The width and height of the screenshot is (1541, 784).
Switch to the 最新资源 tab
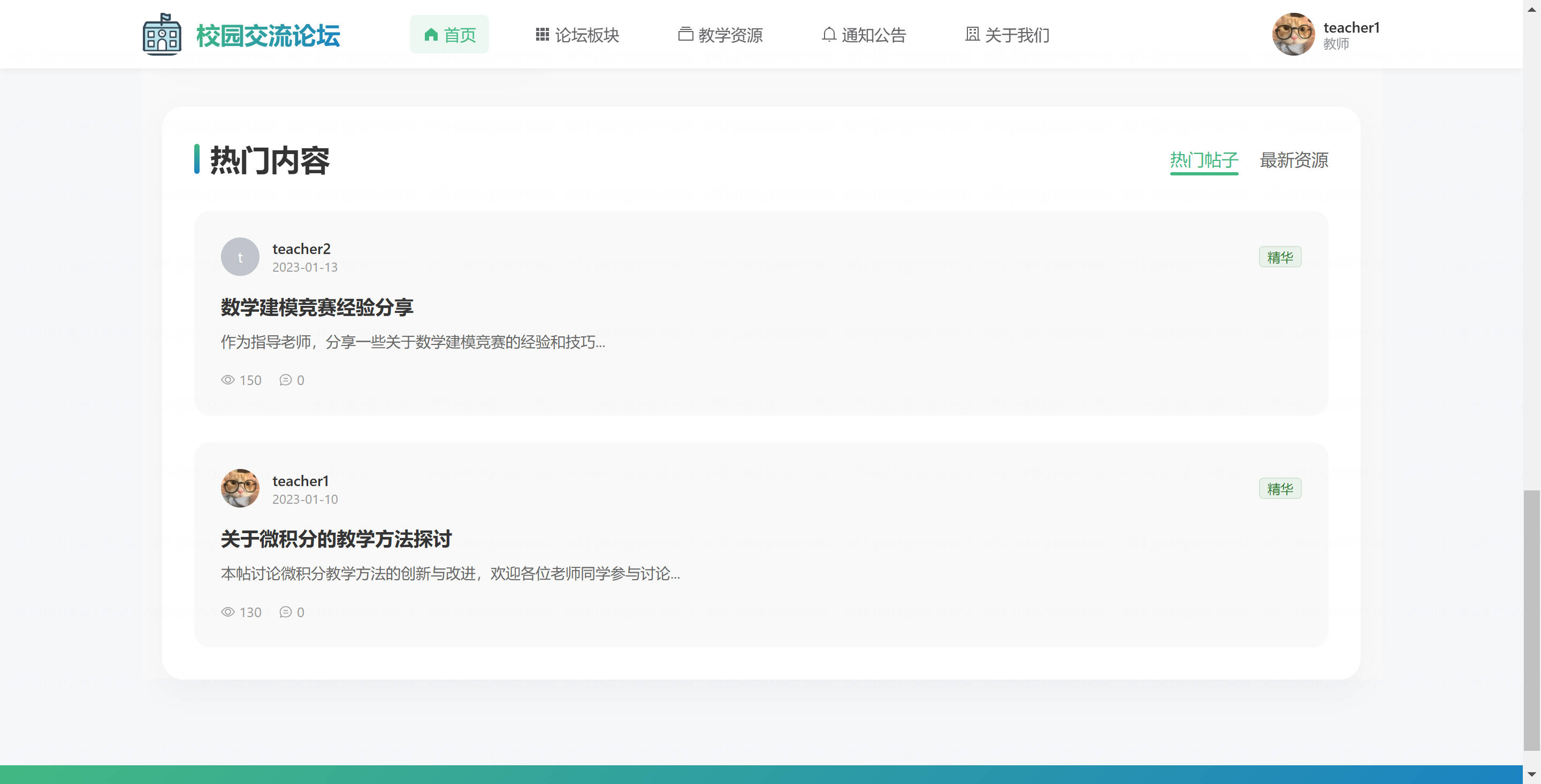1293,160
